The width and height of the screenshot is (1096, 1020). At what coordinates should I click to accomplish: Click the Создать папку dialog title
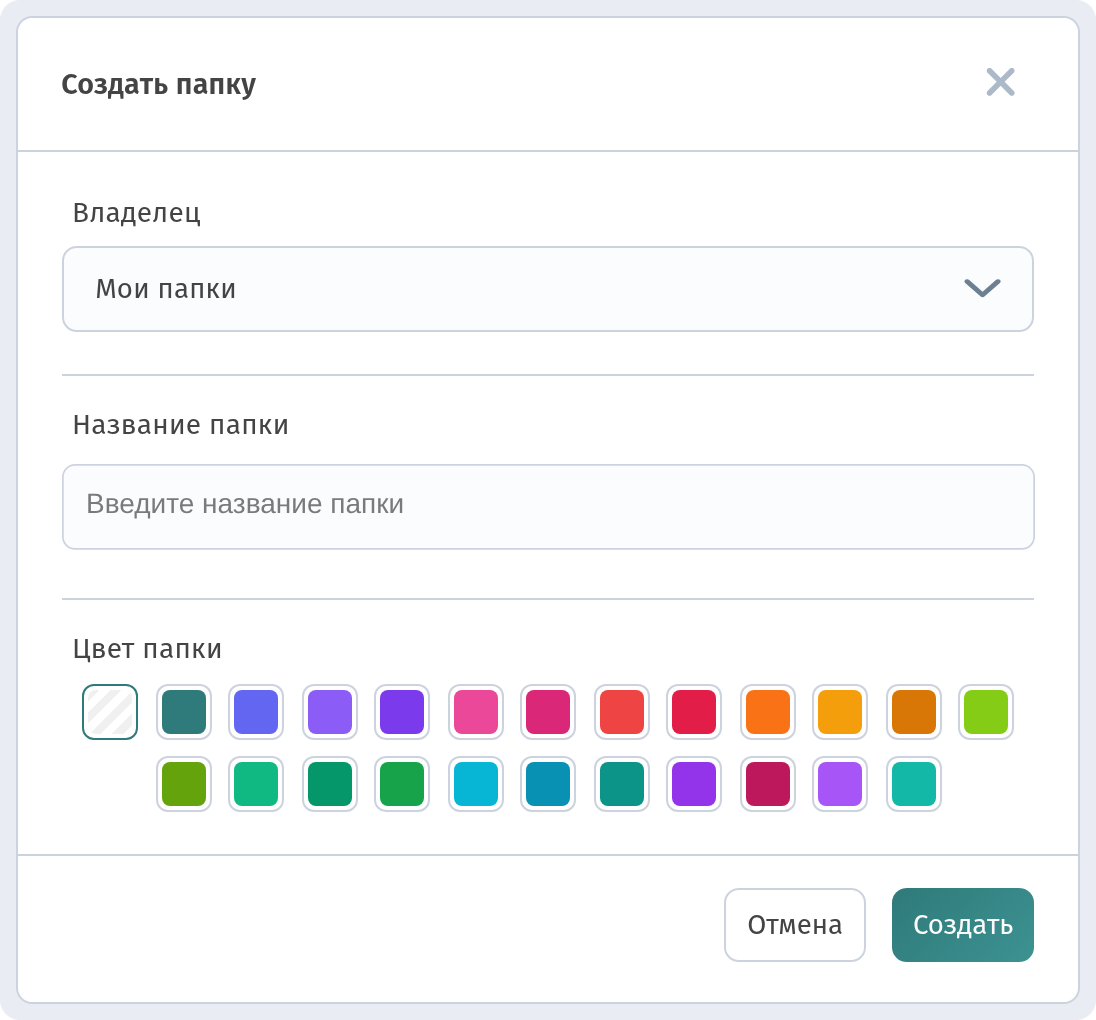(159, 85)
